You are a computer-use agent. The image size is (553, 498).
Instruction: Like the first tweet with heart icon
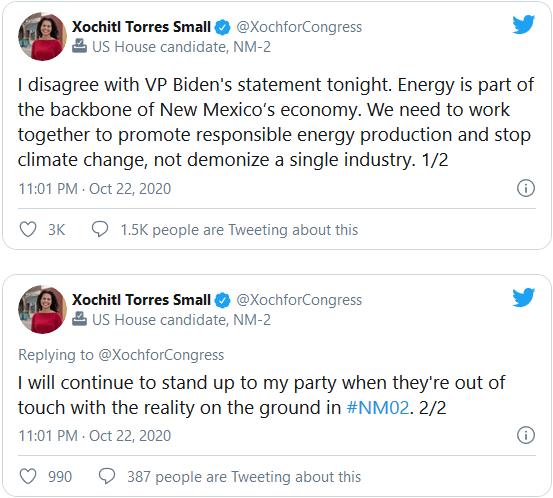pyautogui.click(x=28, y=230)
